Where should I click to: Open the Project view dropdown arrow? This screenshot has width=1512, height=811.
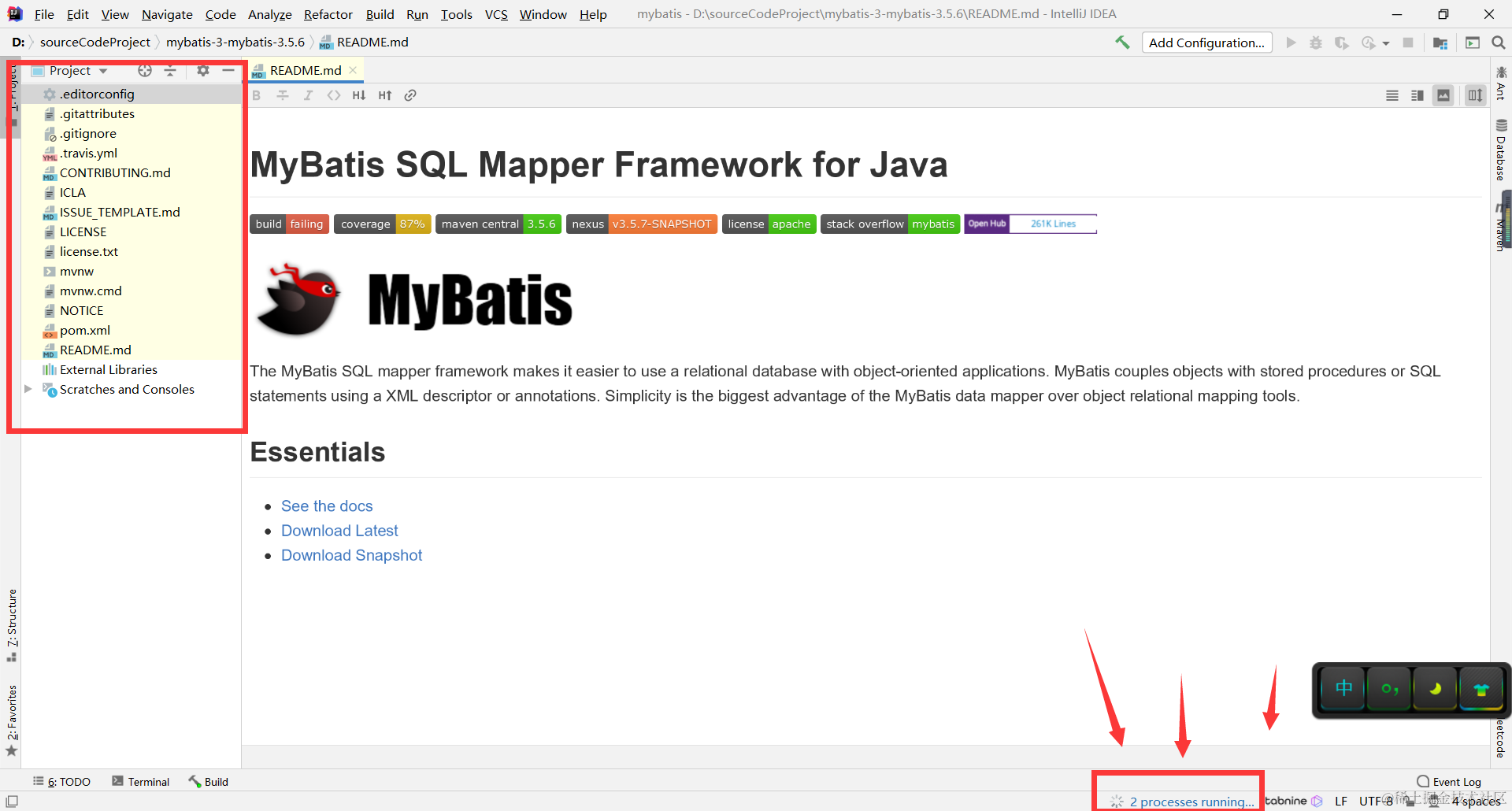(103, 71)
